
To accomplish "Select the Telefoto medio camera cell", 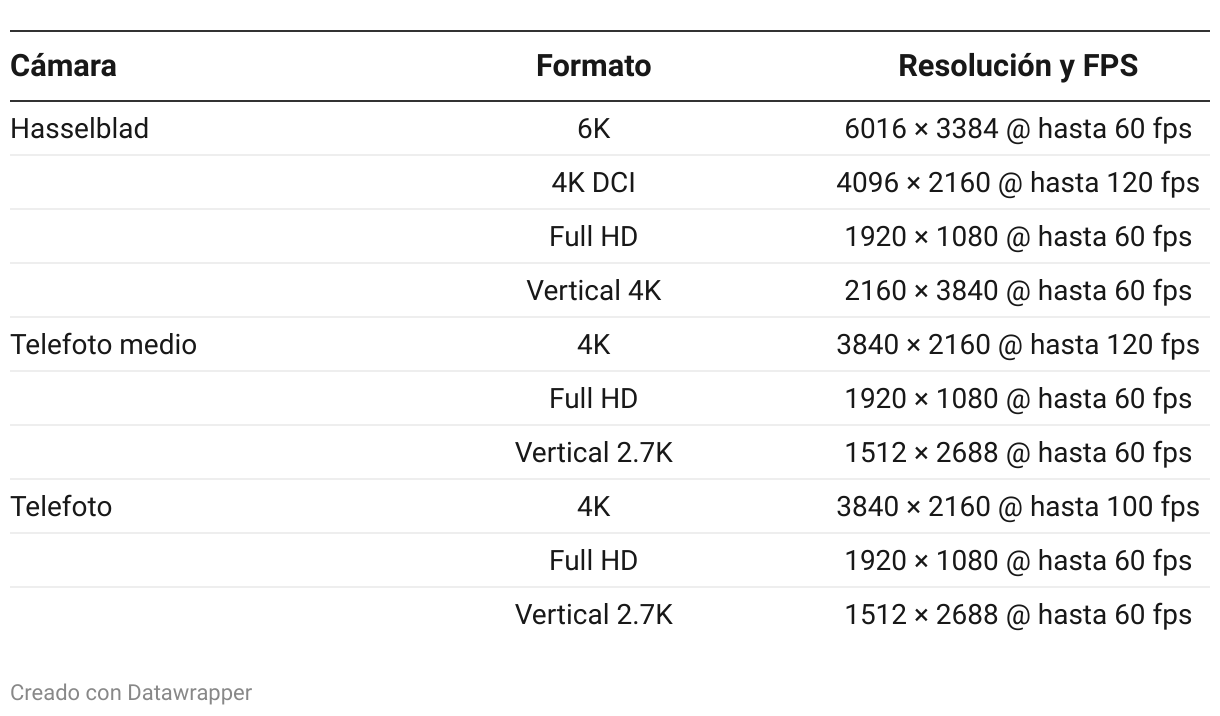I will (x=103, y=345).
